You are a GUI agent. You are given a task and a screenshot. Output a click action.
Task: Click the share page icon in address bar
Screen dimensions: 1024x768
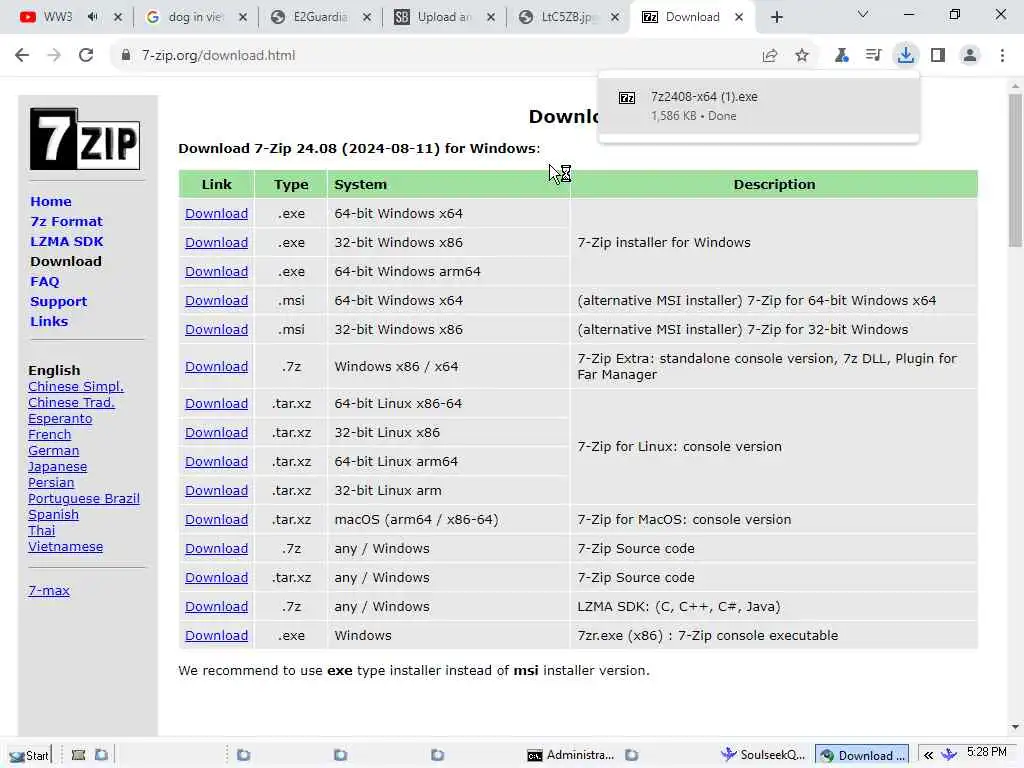[x=770, y=56]
